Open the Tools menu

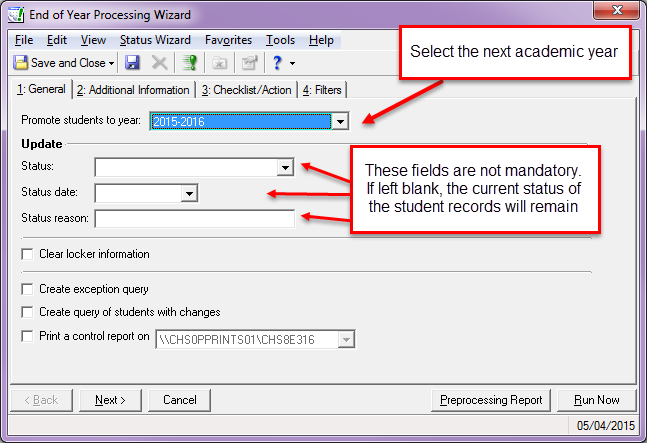(x=280, y=40)
